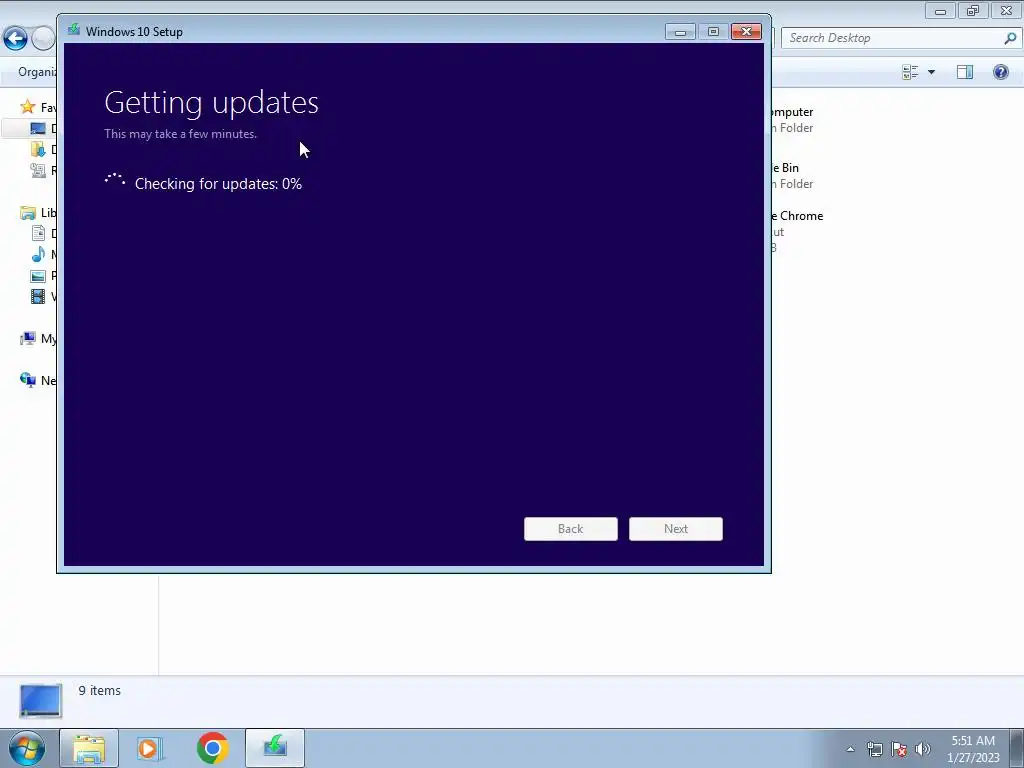1024x768 pixels.
Task: Select the Pictures library icon
Action: [x=39, y=276]
